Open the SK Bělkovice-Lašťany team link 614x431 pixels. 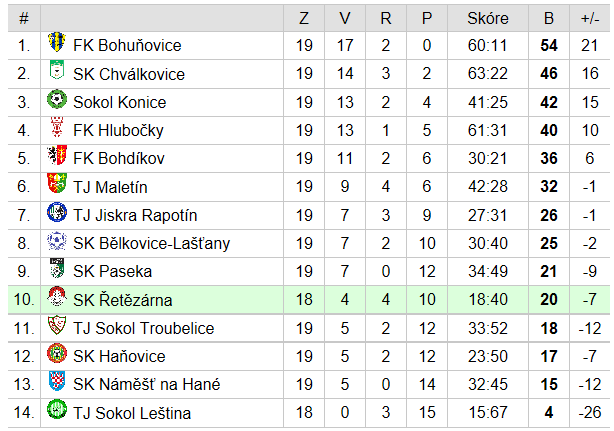(152, 243)
